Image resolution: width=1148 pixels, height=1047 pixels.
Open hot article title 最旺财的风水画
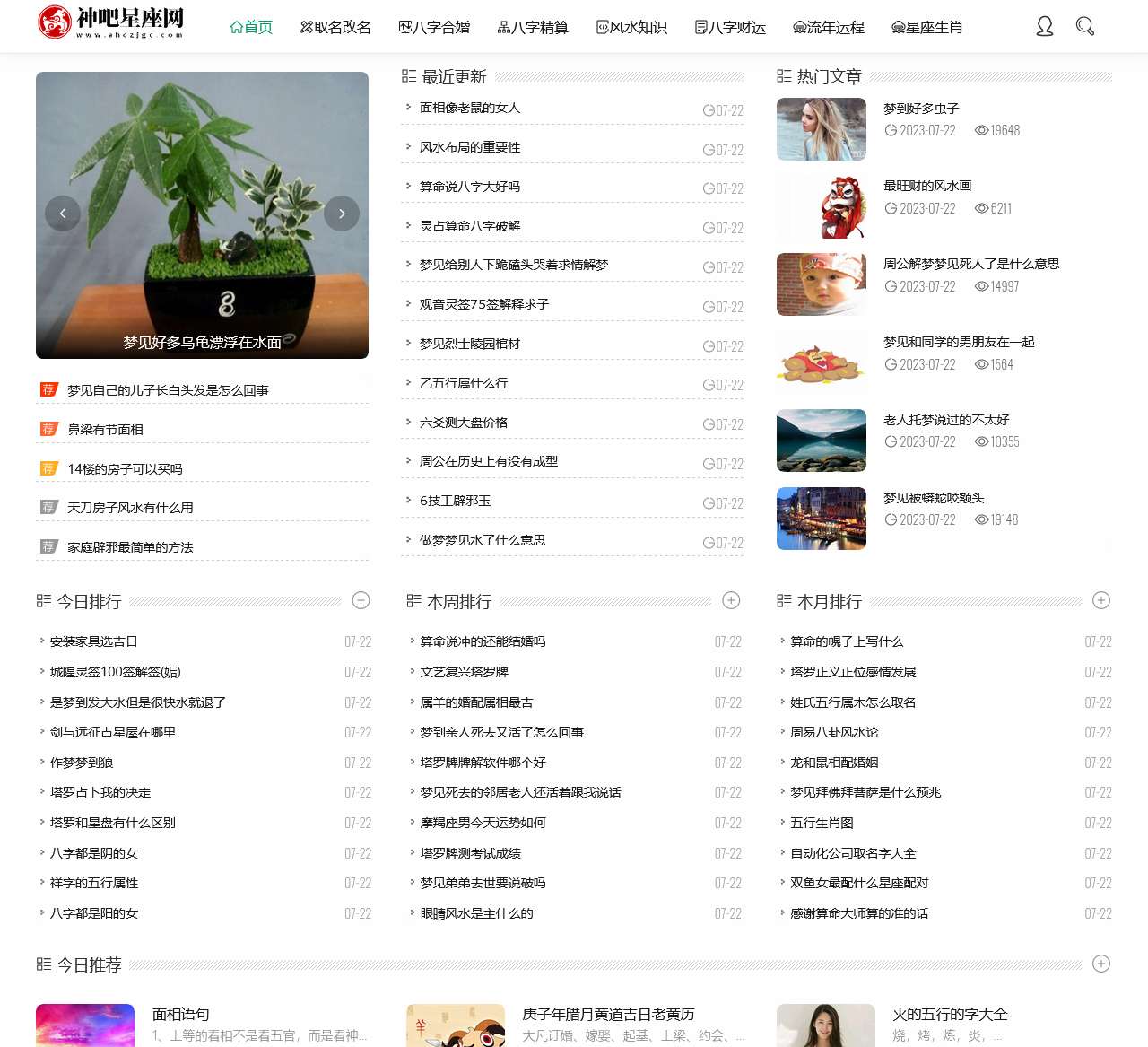pyautogui.click(x=927, y=186)
